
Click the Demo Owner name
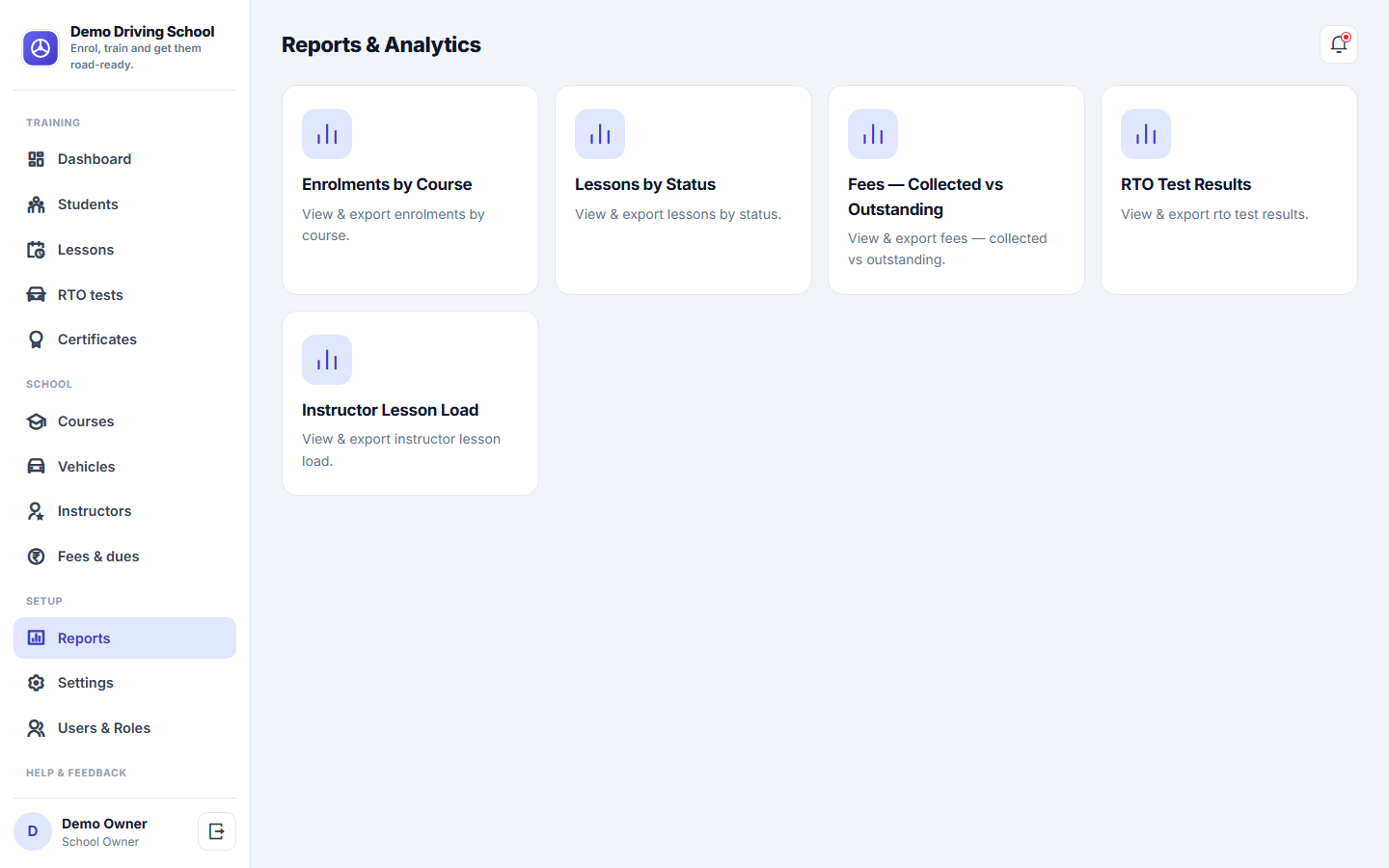click(104, 824)
